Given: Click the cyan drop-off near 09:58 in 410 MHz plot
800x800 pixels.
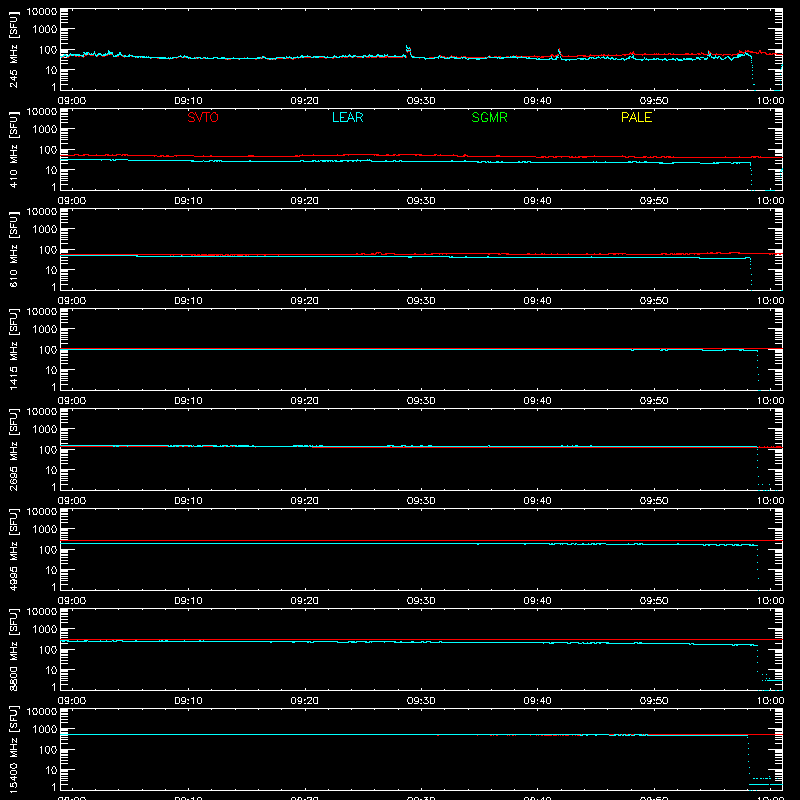Looking at the screenshot, I should (x=751, y=176).
